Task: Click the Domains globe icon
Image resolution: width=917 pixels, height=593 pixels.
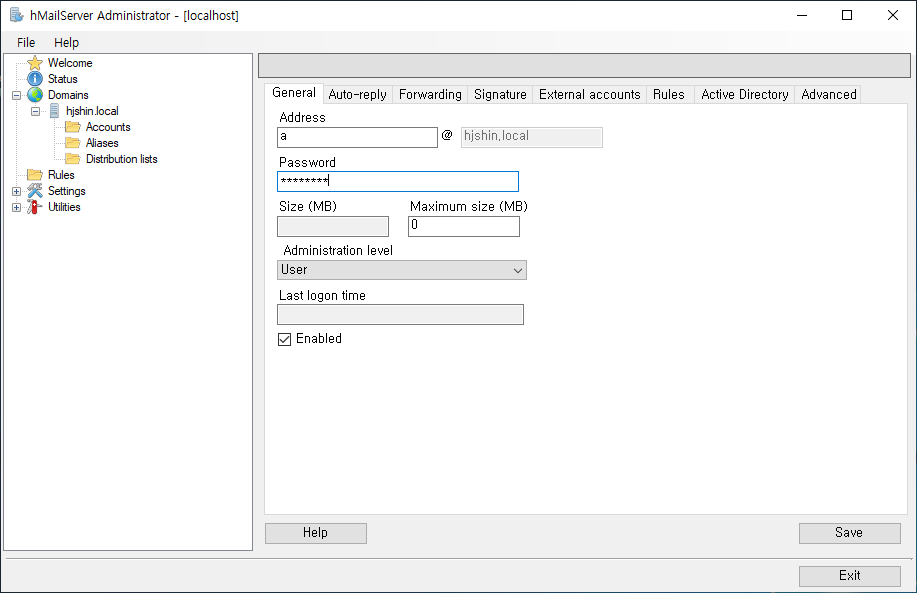Action: [x=35, y=95]
